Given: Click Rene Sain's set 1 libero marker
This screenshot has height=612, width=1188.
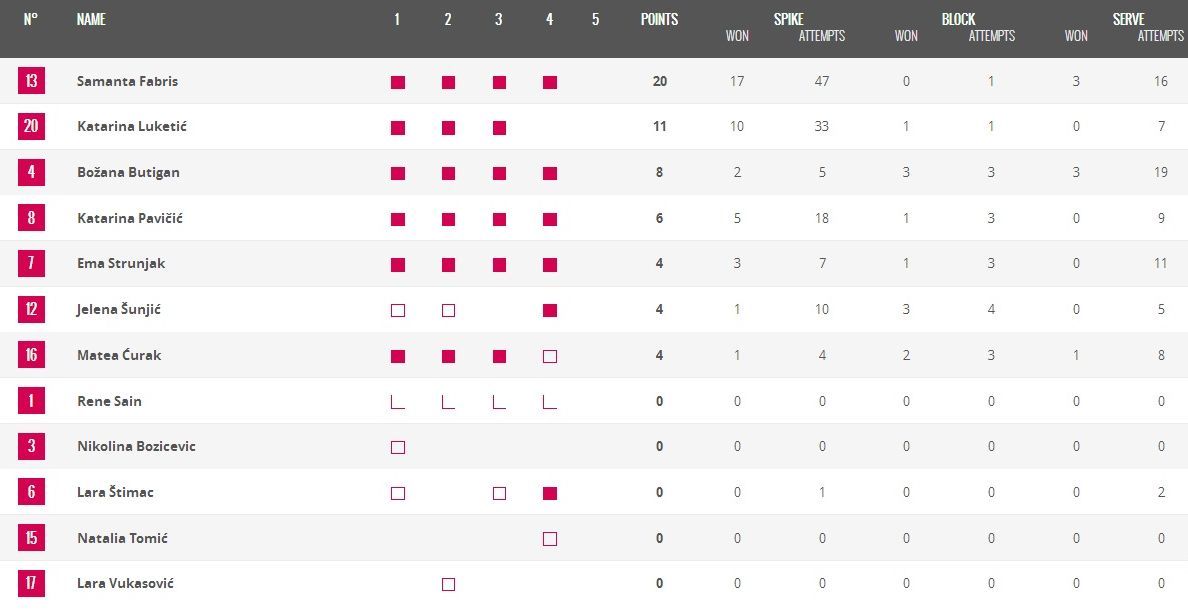Looking at the screenshot, I should pyautogui.click(x=397, y=402).
